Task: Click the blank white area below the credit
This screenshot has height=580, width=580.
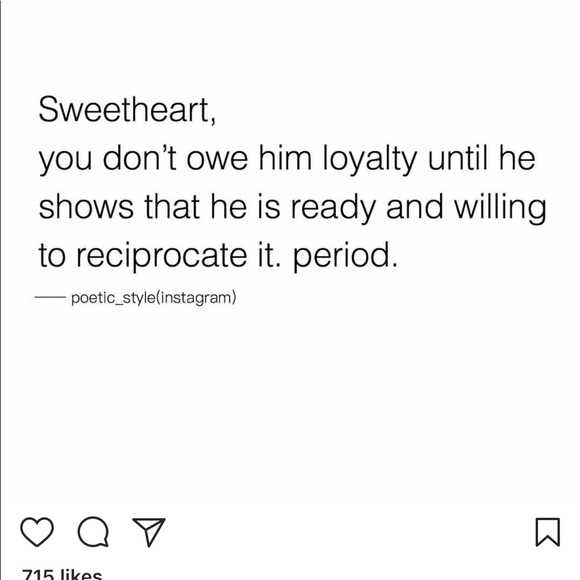Action: tap(290, 407)
